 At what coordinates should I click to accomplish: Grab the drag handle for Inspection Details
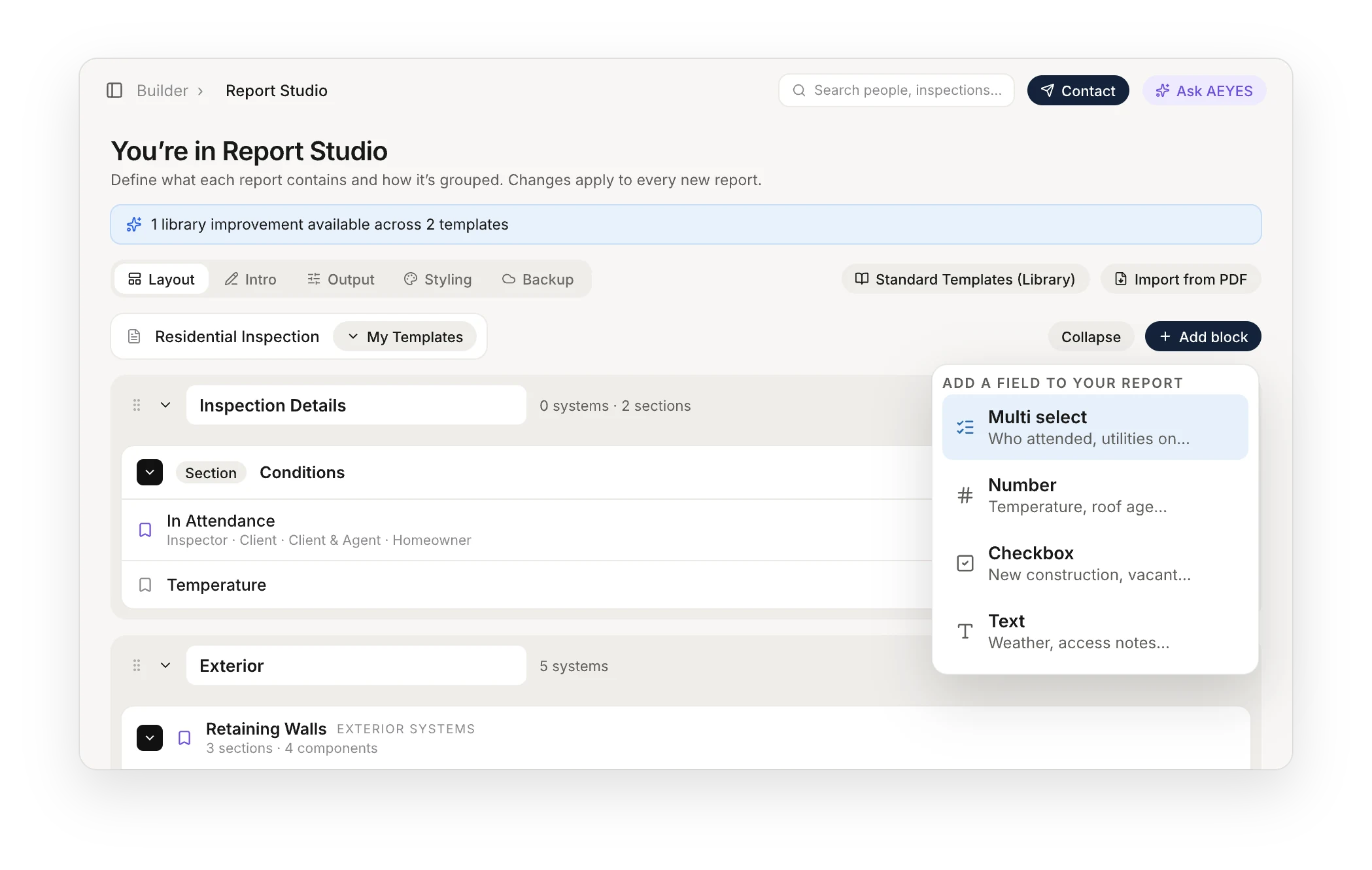(x=137, y=405)
